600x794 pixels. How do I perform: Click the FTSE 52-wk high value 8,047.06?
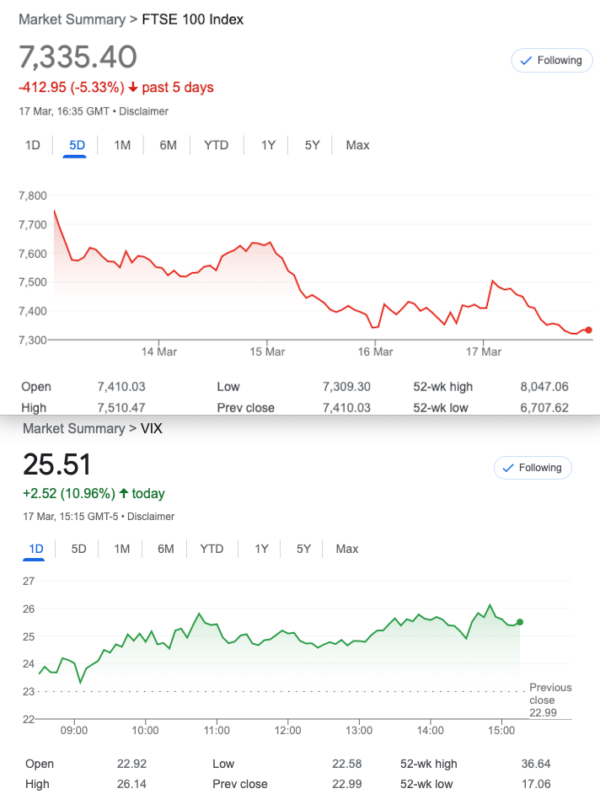tap(544, 387)
